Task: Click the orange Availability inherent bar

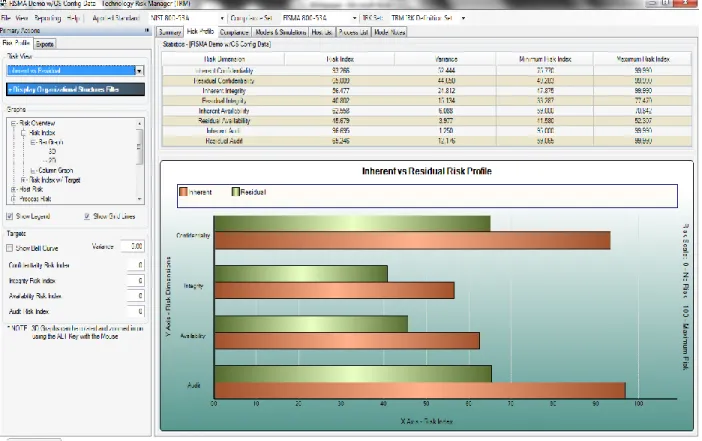Action: tap(347, 341)
